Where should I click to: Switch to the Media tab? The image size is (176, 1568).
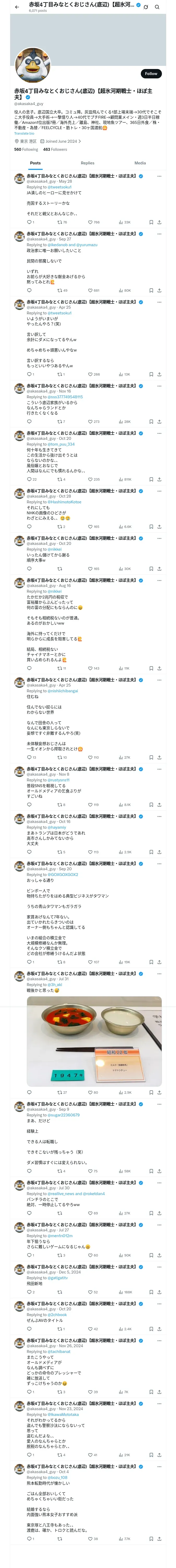(140, 163)
